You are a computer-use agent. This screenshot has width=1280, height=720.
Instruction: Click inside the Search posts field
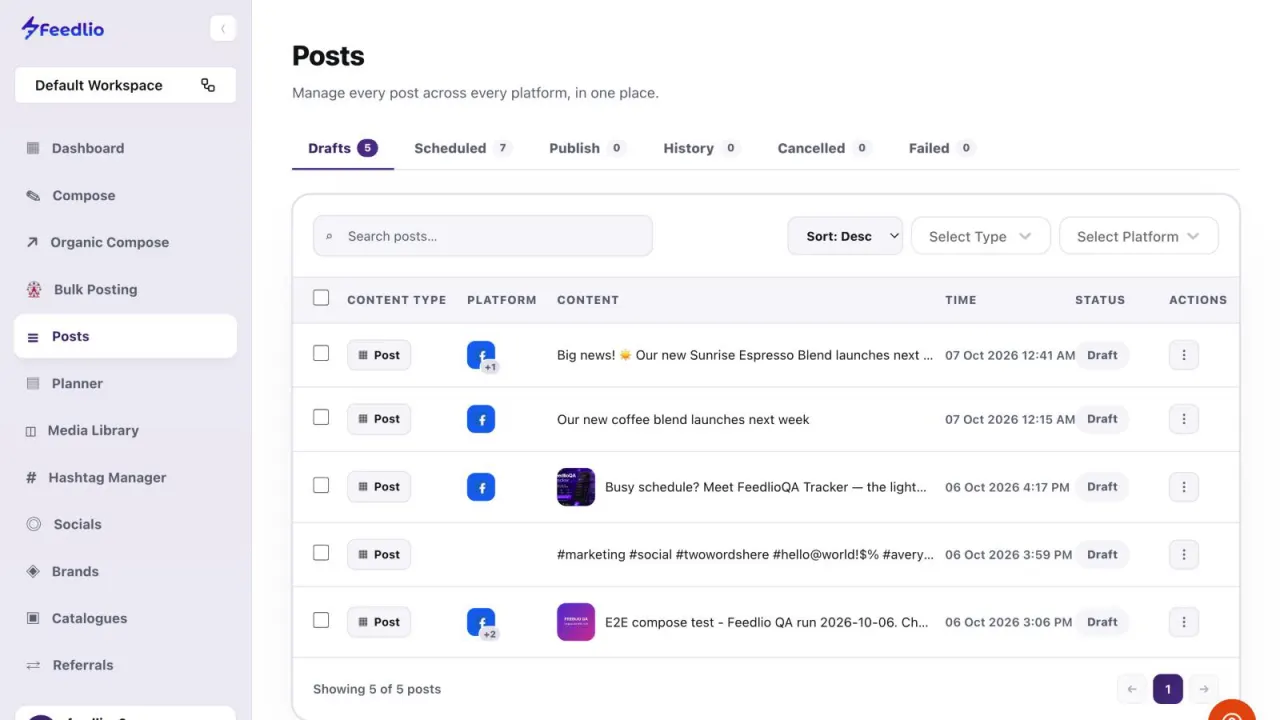point(483,236)
